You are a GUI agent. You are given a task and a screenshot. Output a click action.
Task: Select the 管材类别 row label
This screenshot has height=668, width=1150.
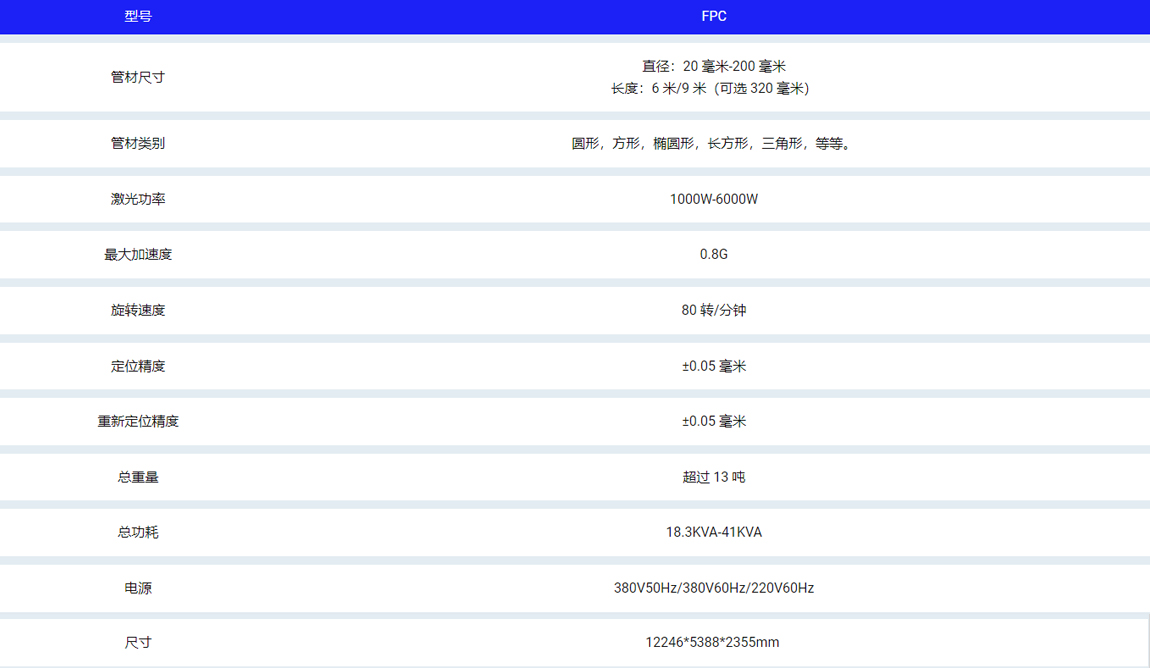[138, 143]
